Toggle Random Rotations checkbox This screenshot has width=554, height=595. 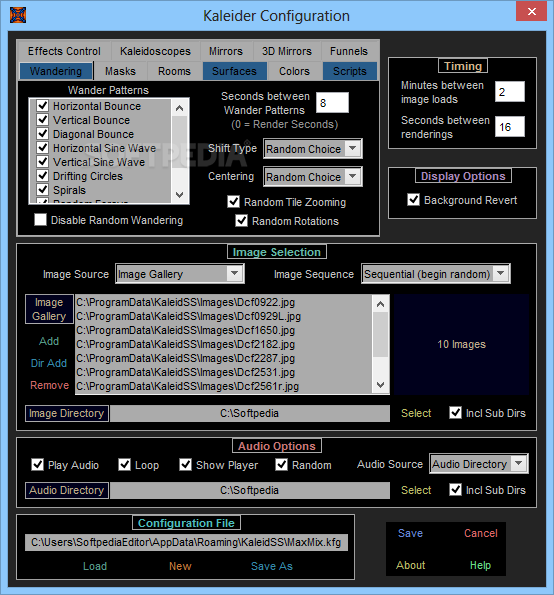241,220
